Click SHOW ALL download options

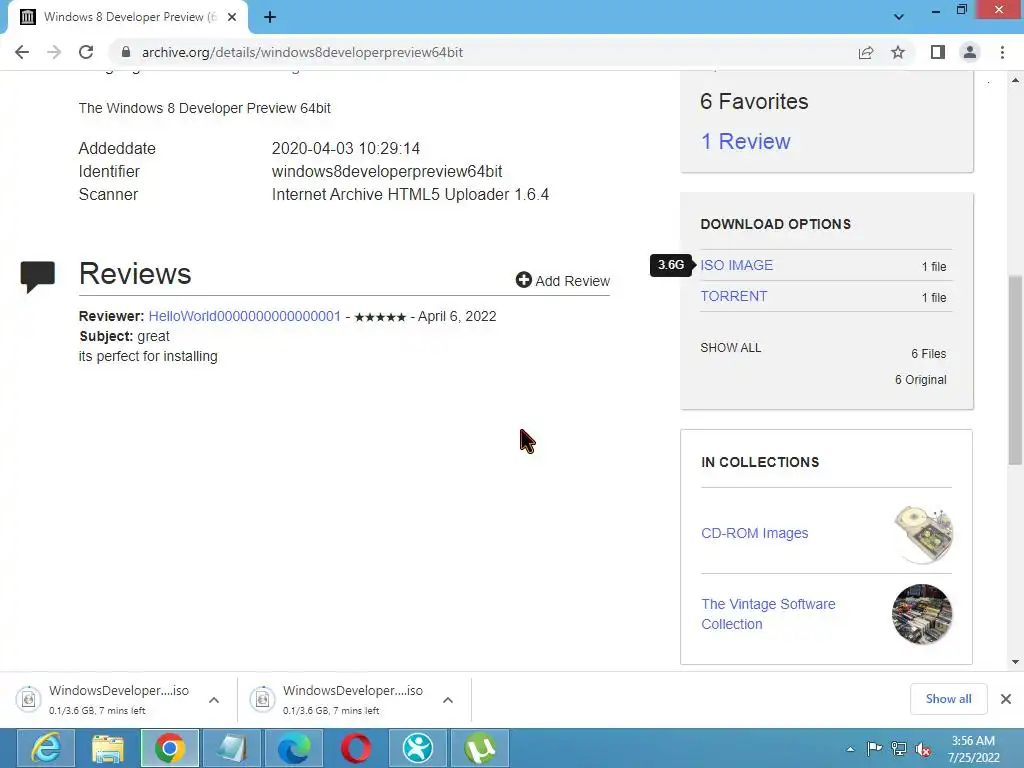click(731, 347)
